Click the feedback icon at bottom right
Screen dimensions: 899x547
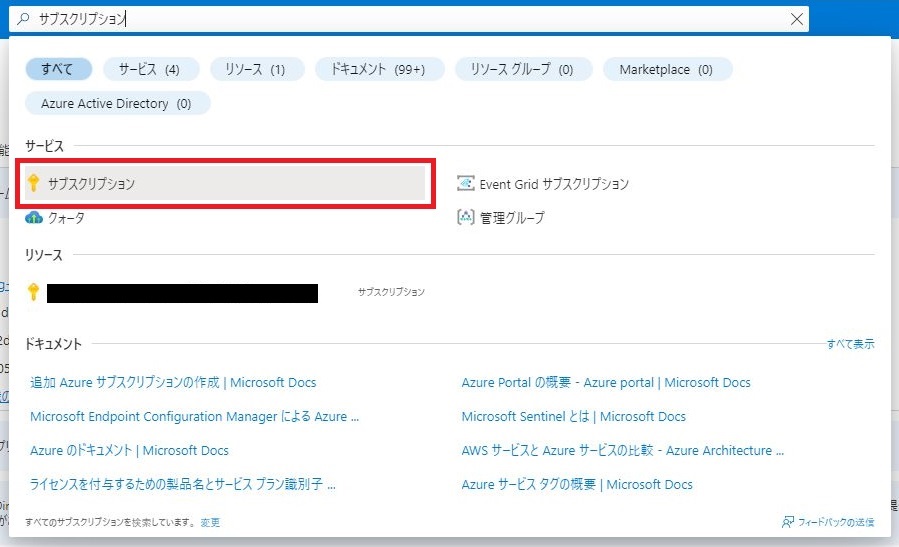click(788, 522)
